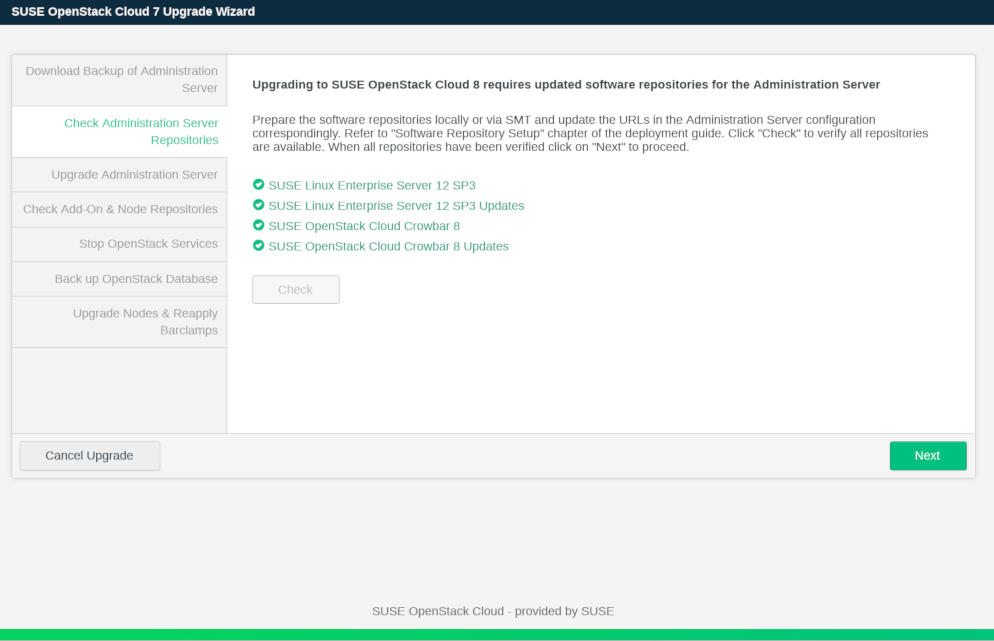Click the footer text provided by SUSE
This screenshot has width=994, height=641.
pyautogui.click(x=492, y=611)
